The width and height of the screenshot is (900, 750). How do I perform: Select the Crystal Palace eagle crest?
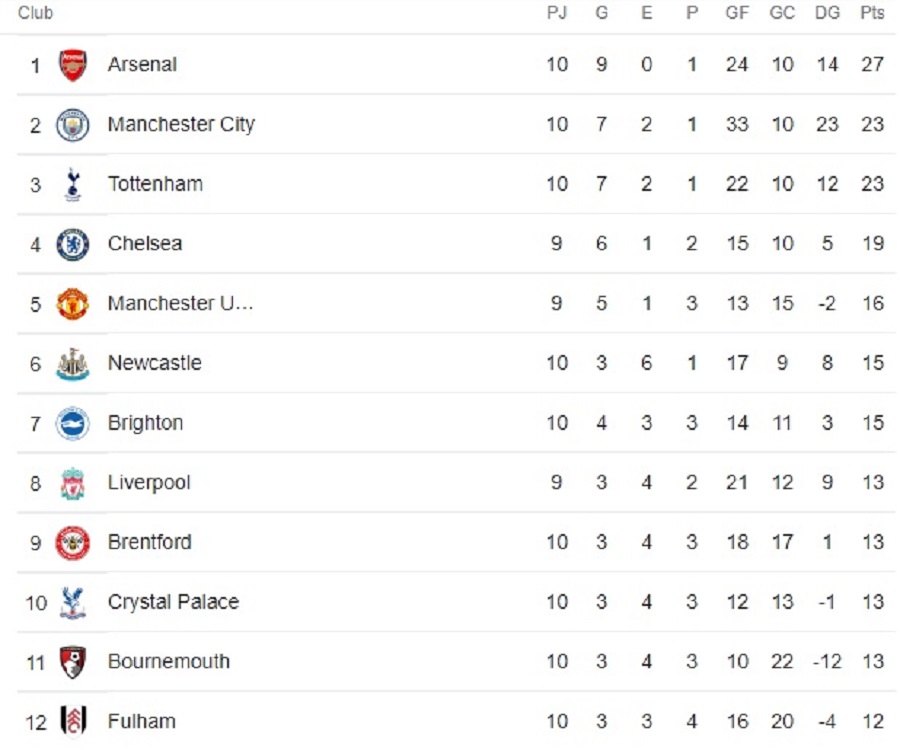pos(72,602)
